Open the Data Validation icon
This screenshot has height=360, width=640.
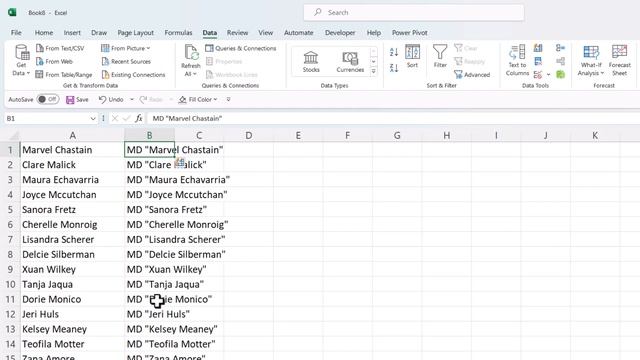538,75
